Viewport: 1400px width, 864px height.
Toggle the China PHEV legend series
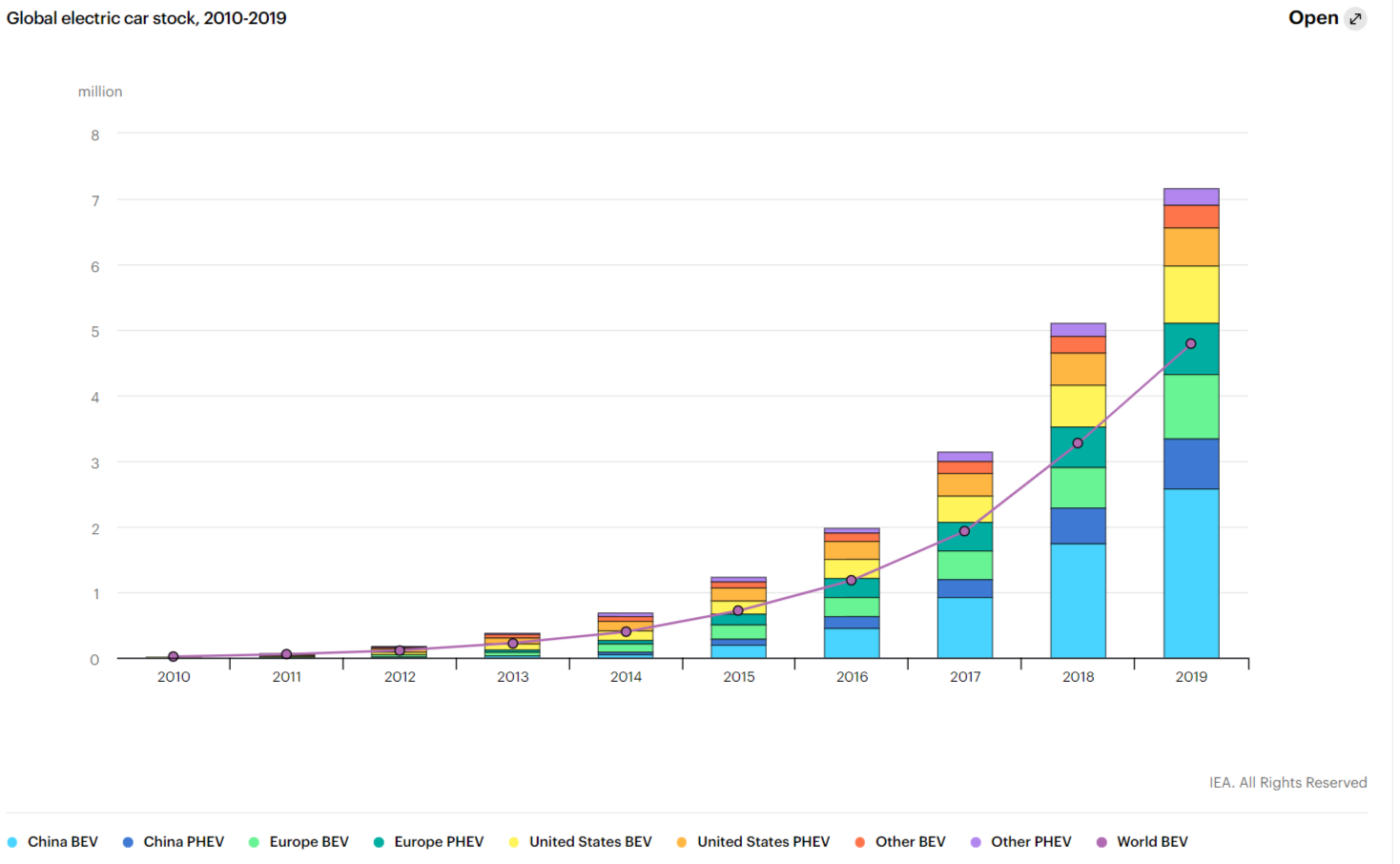[174, 842]
